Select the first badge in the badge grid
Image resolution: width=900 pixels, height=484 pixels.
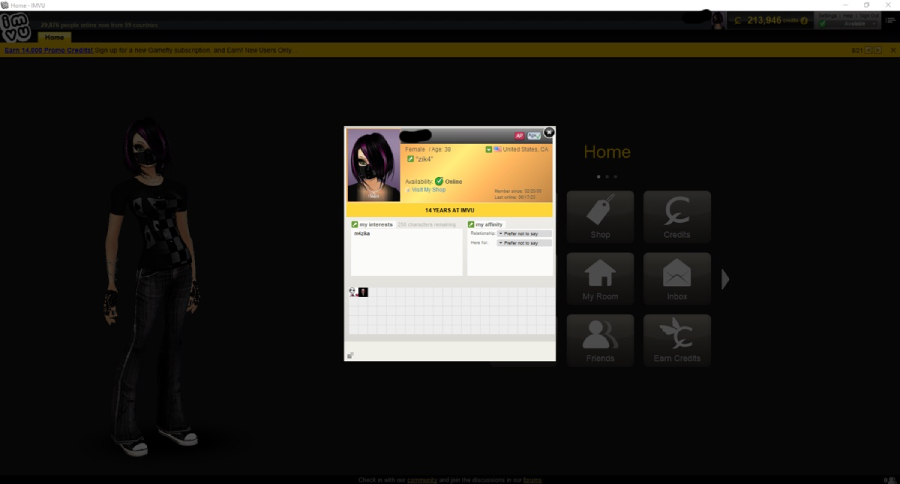click(x=352, y=292)
